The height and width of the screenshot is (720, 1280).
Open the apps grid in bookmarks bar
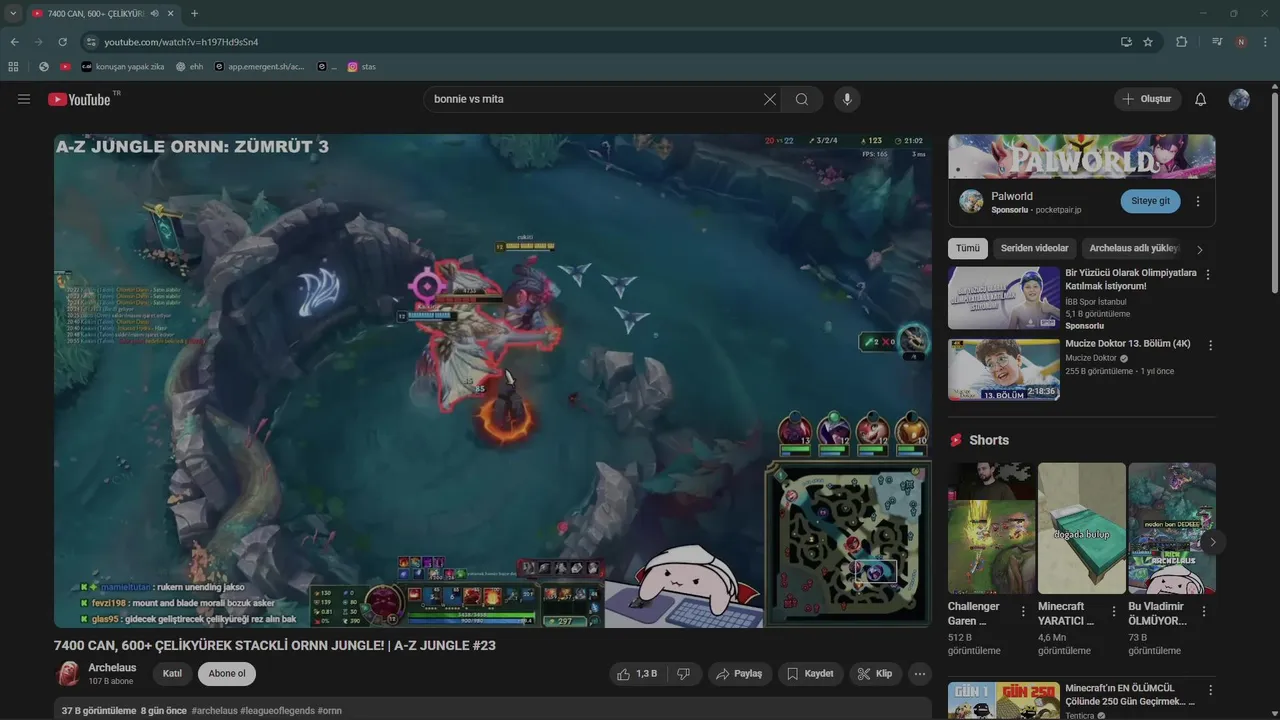click(13, 67)
